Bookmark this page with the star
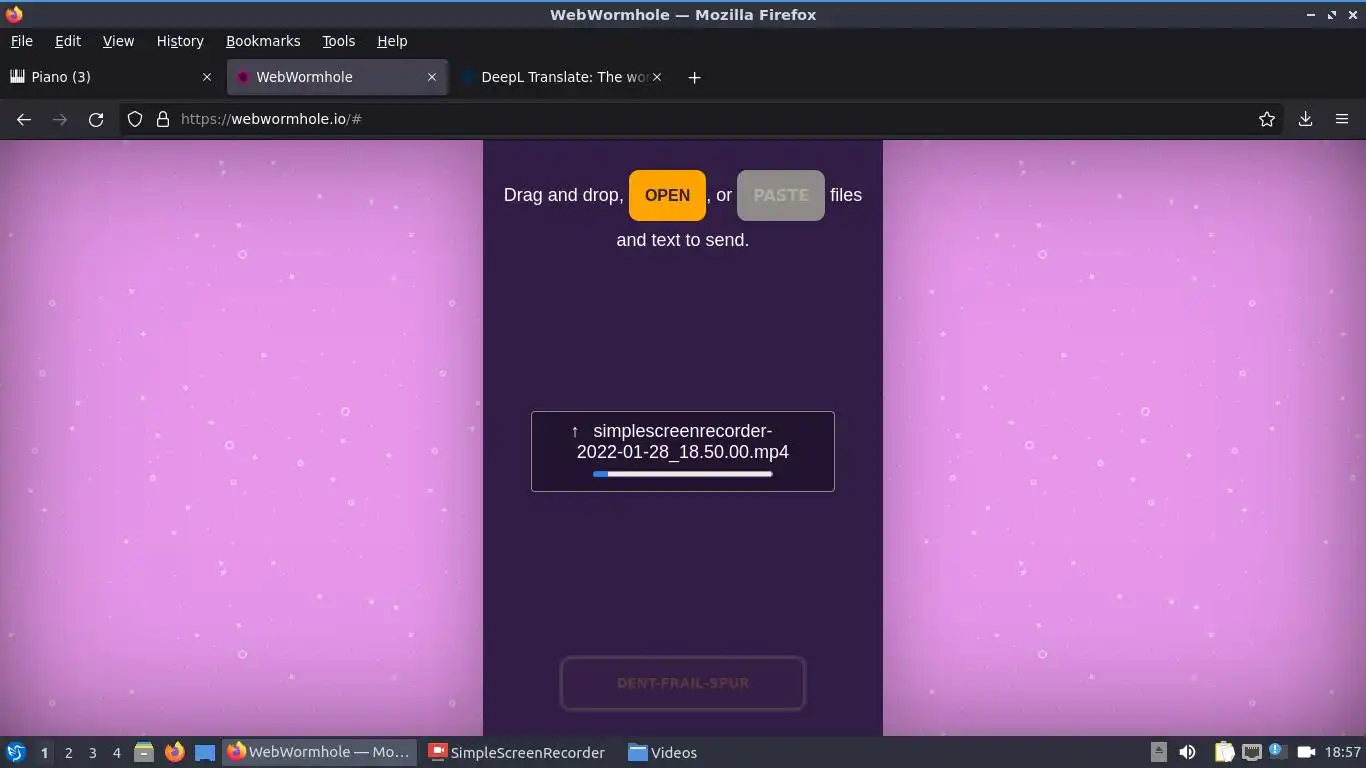Image resolution: width=1366 pixels, height=768 pixels. tap(1267, 119)
